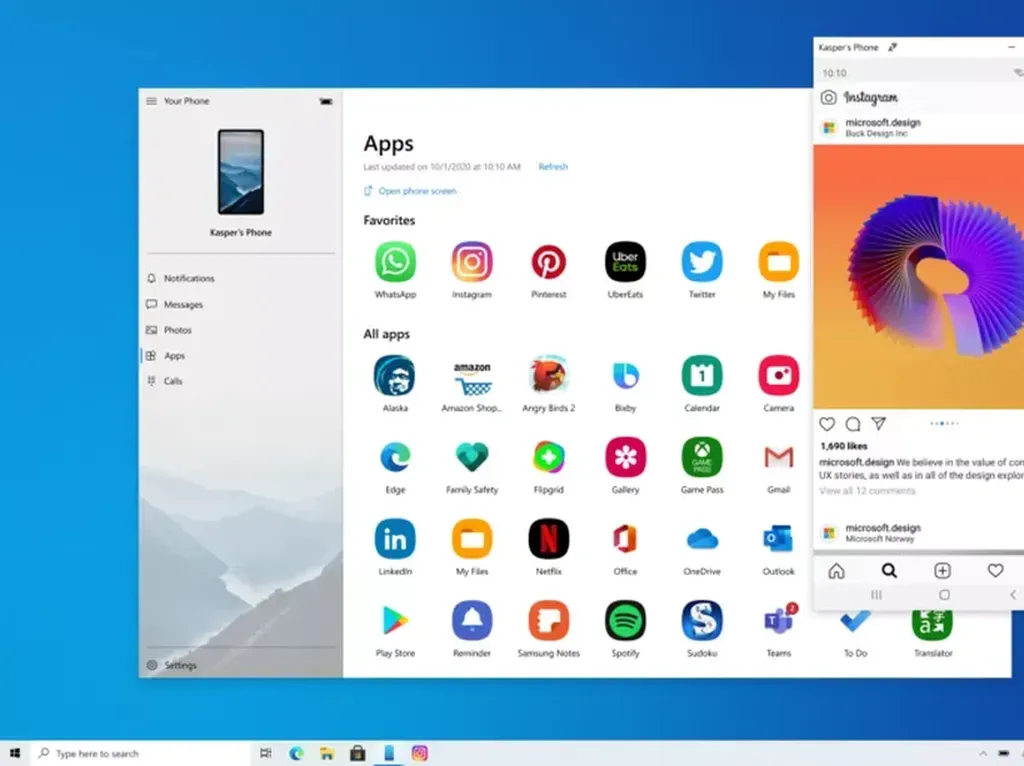Open Instagram Search tab
1024x766 pixels.
889,571
